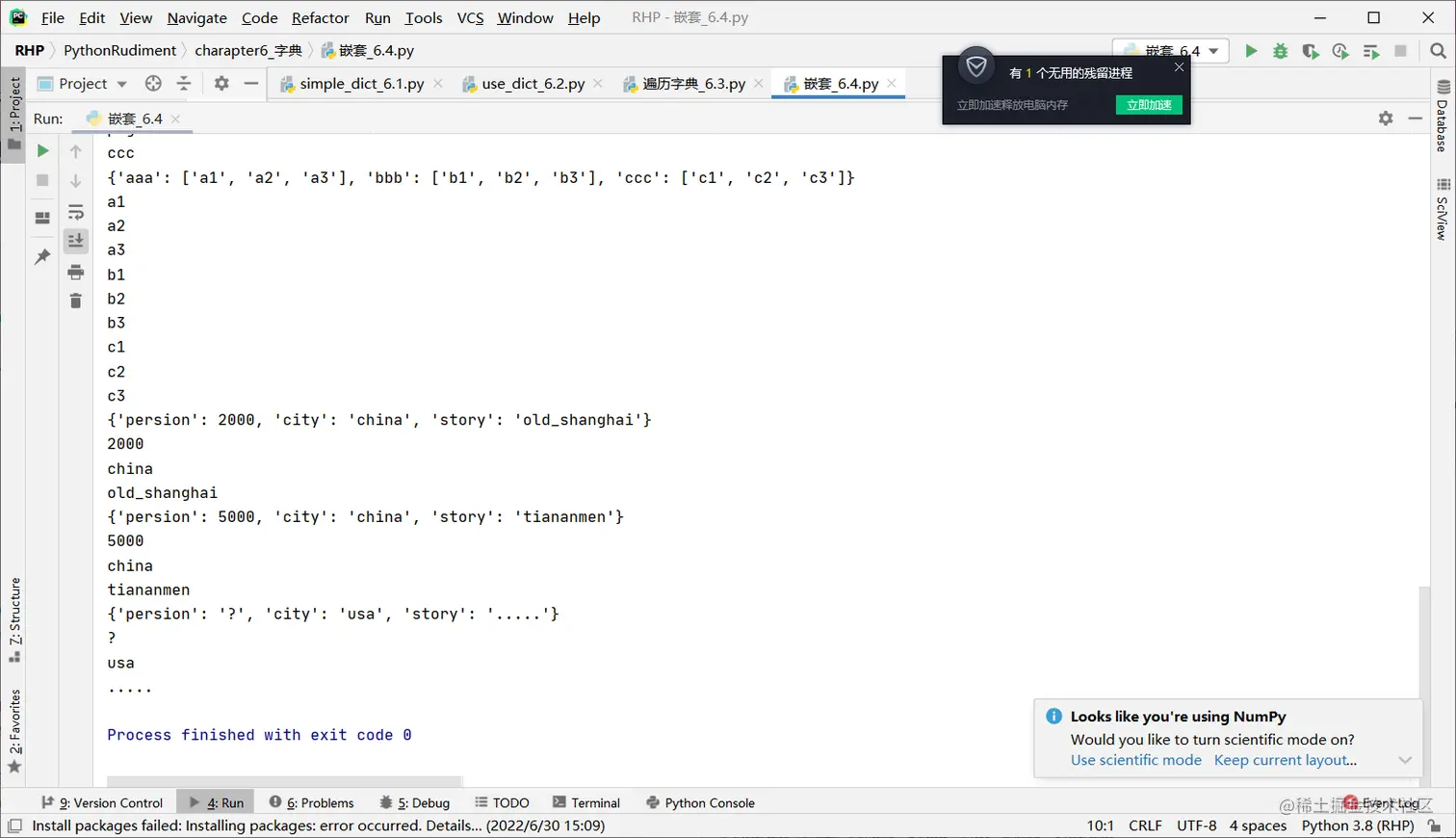
Task: Open the profiler run icon
Action: (1340, 51)
